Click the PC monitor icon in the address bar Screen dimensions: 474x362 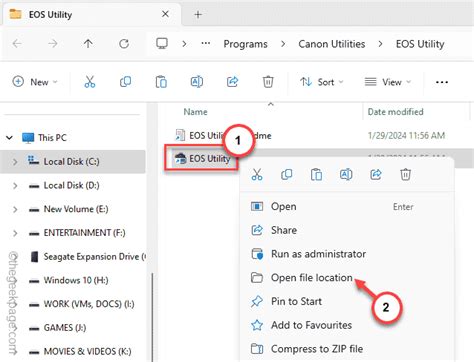[x=162, y=44]
